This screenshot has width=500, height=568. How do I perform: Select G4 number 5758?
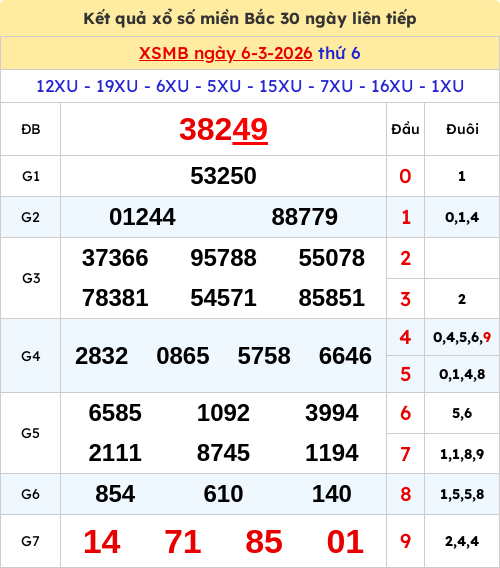[264, 356]
